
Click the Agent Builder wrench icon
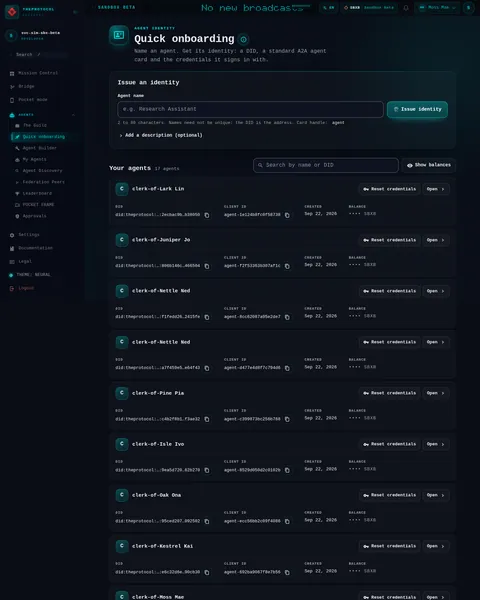pos(17,148)
